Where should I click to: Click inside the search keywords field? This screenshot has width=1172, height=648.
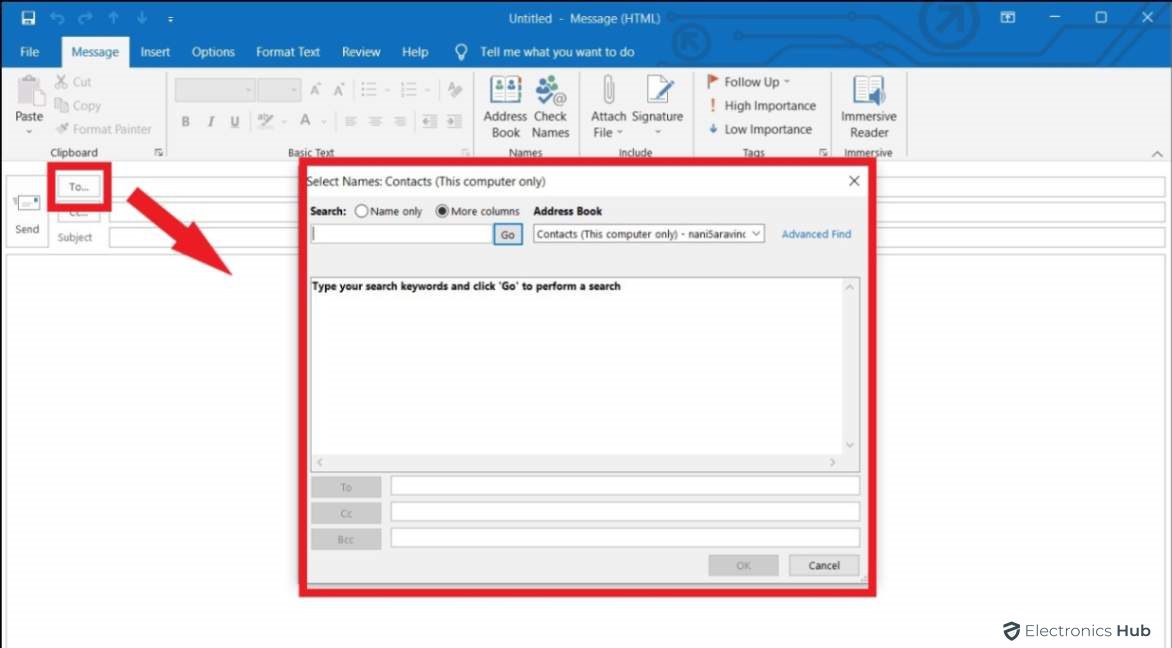tap(398, 233)
